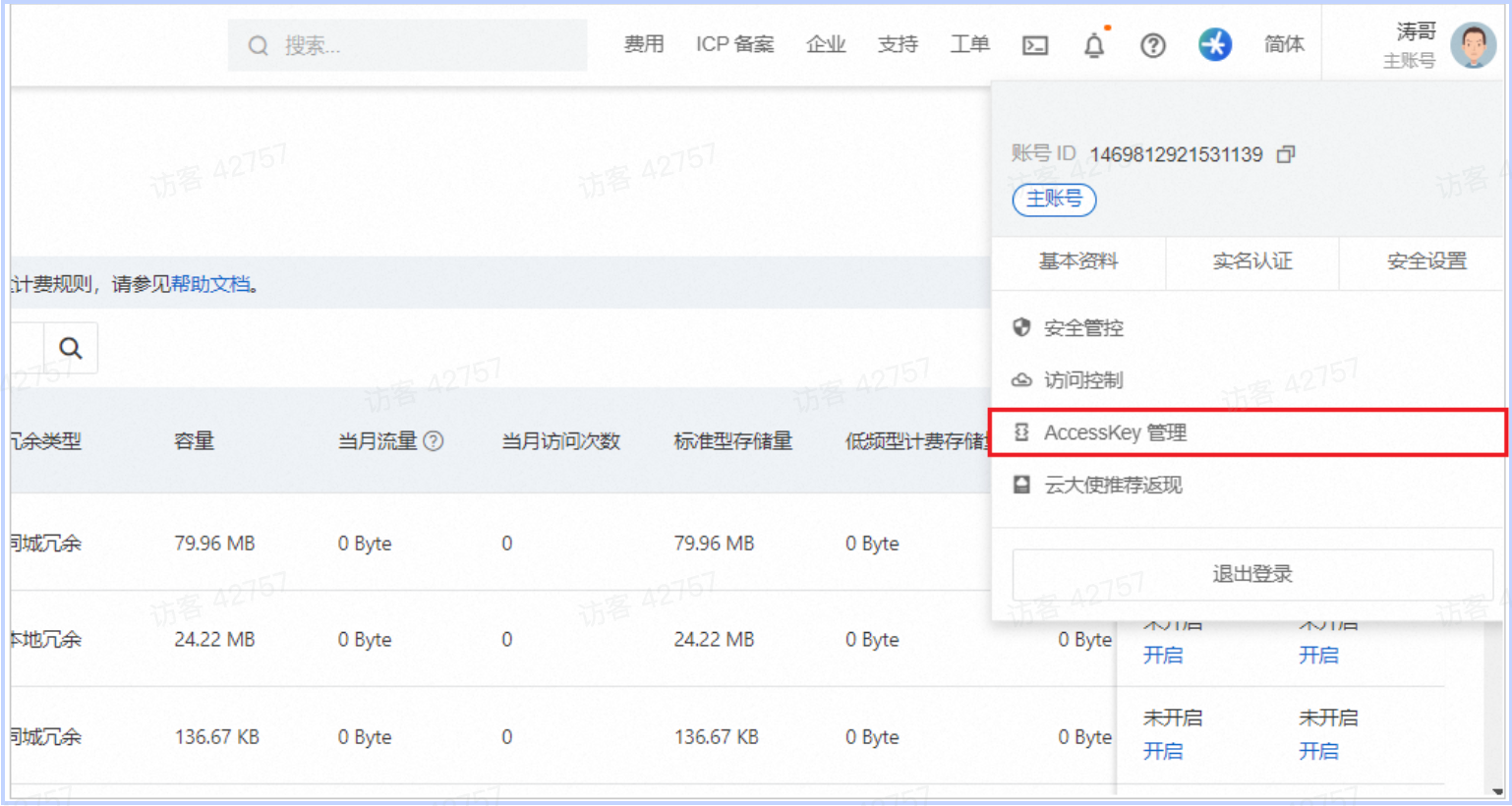Screen dimensions: 1512x806
Task: Click the help question-mark icon
Action: pos(1152,44)
